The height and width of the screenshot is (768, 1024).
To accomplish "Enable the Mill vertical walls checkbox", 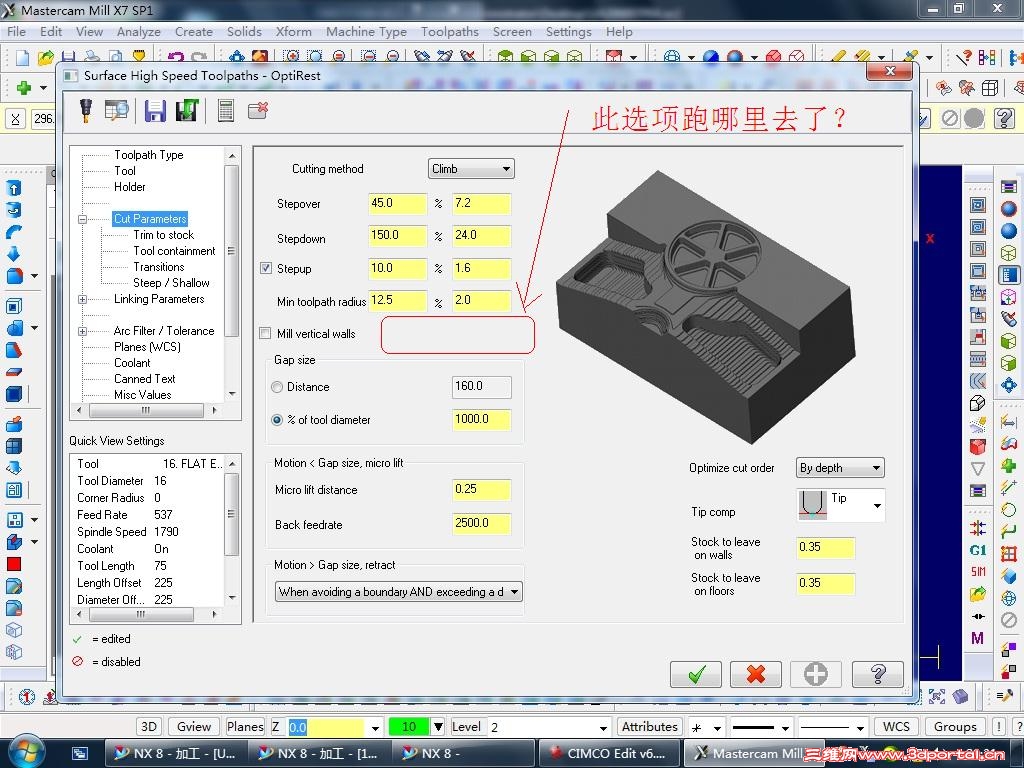I will [265, 333].
